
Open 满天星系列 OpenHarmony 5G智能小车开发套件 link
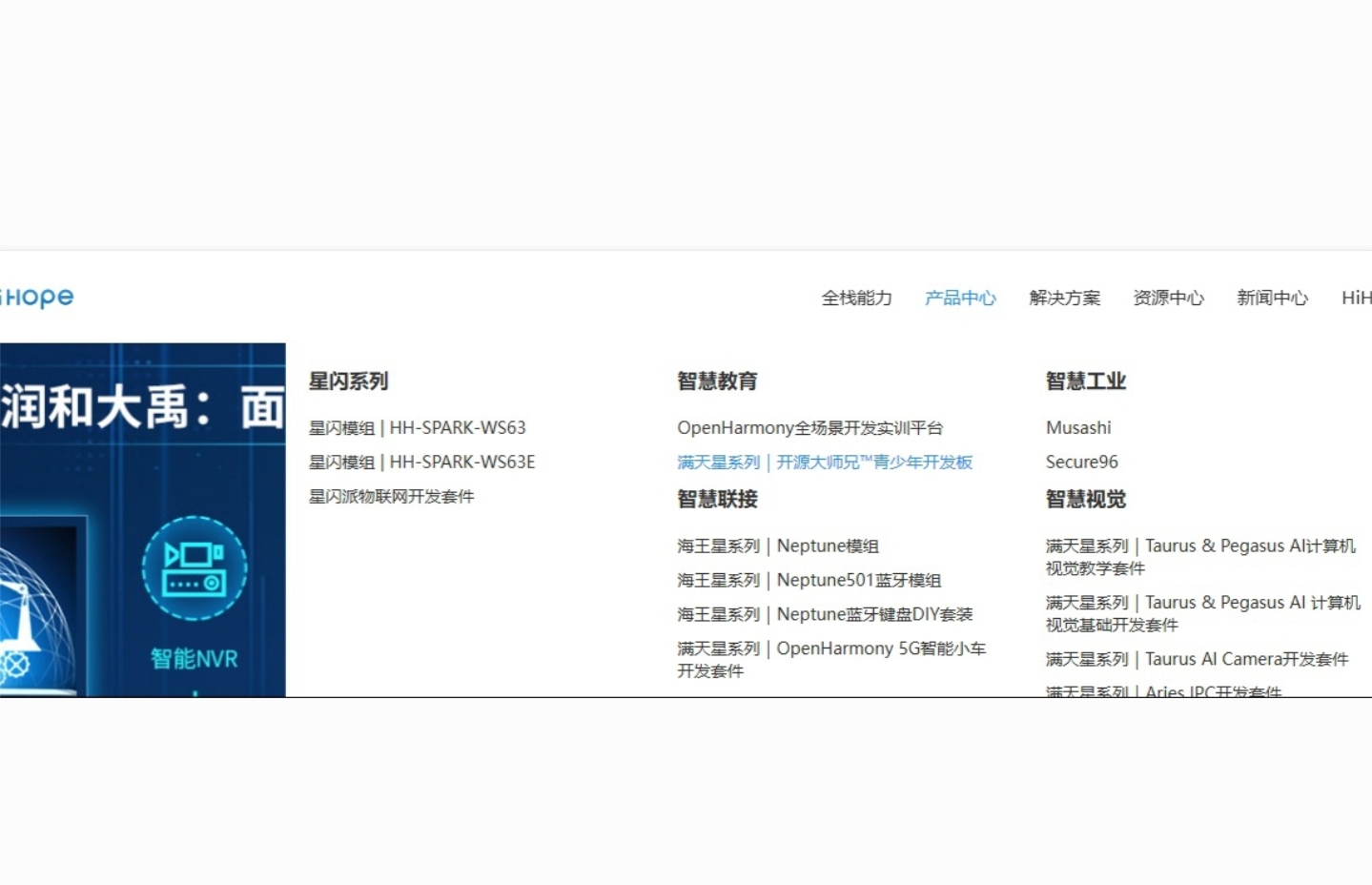pos(831,660)
